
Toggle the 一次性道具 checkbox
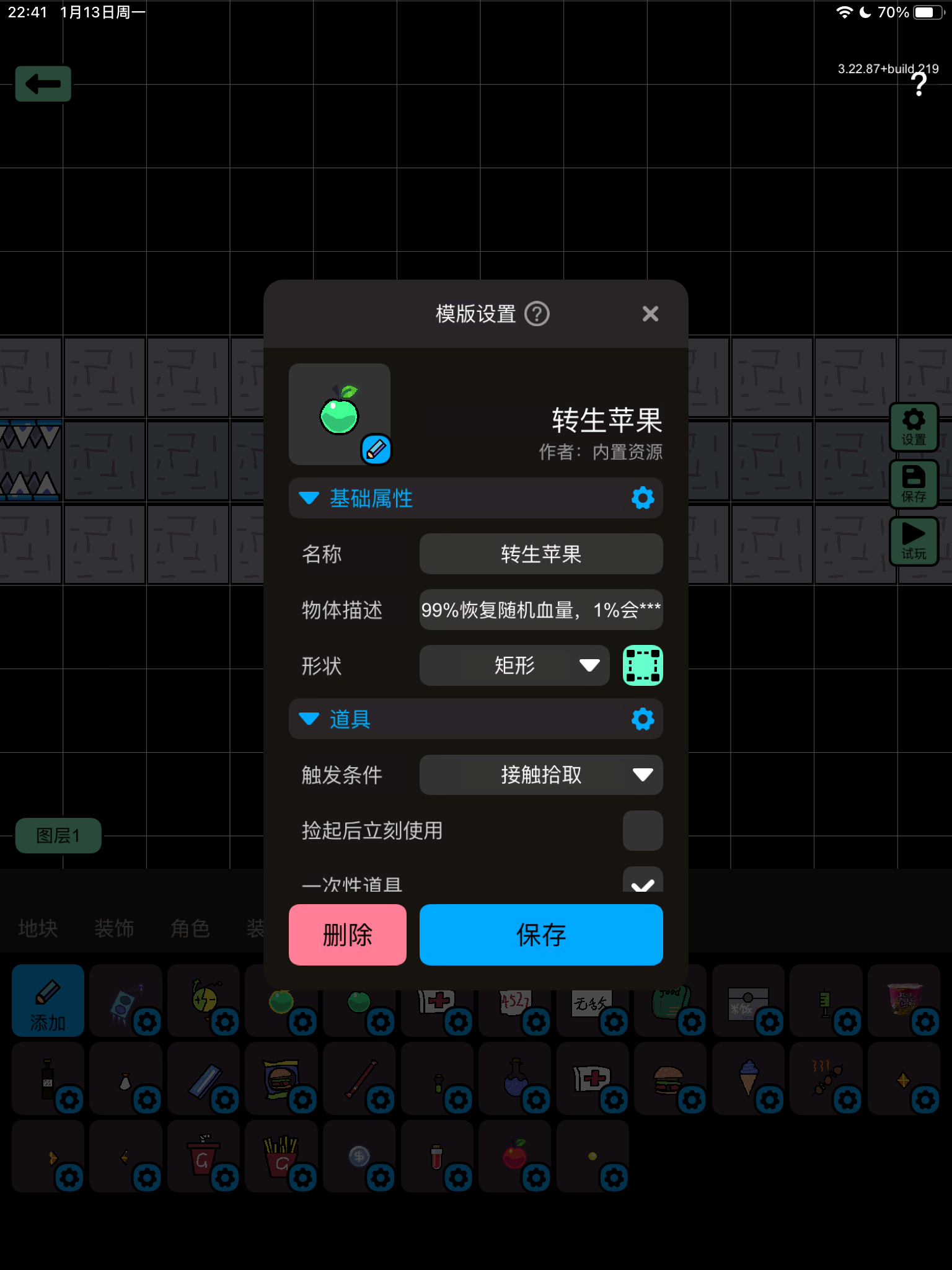(x=643, y=881)
